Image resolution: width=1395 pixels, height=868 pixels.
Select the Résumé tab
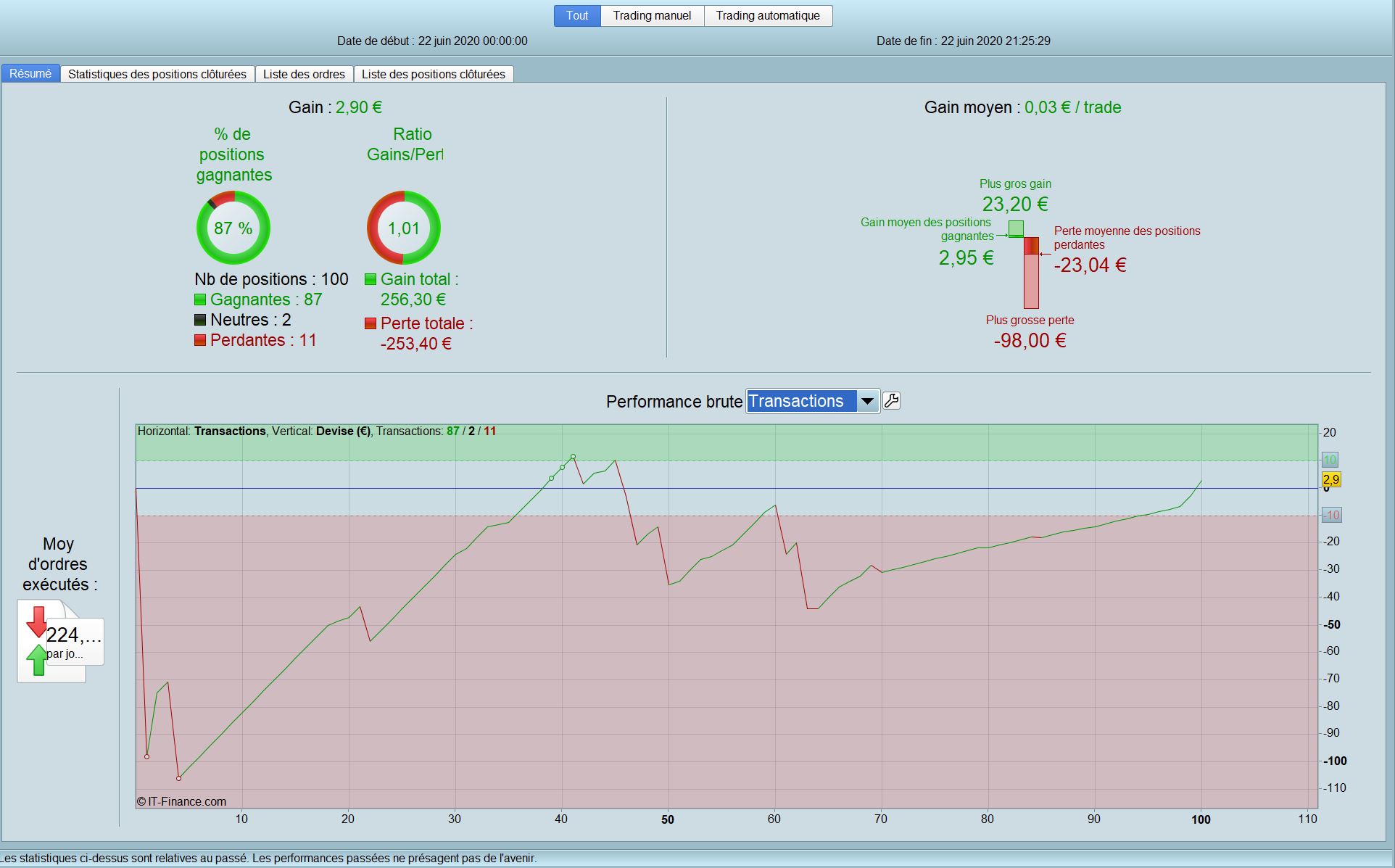pos(30,74)
